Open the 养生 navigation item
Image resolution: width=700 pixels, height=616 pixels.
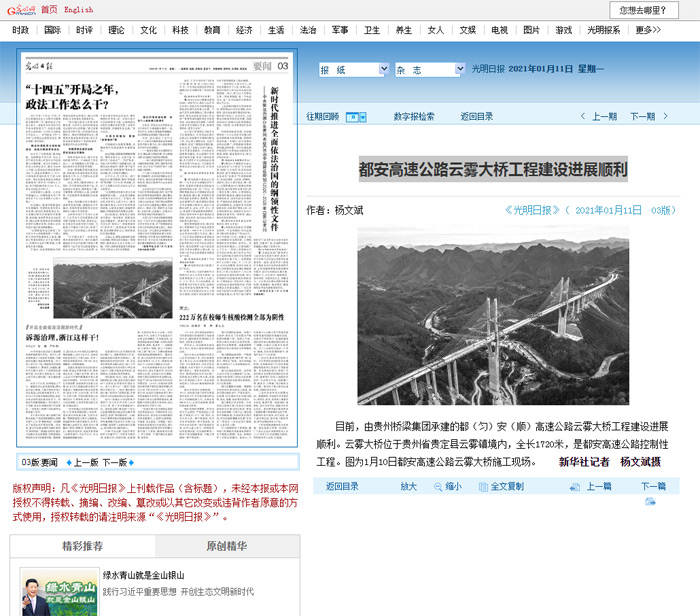click(x=404, y=30)
